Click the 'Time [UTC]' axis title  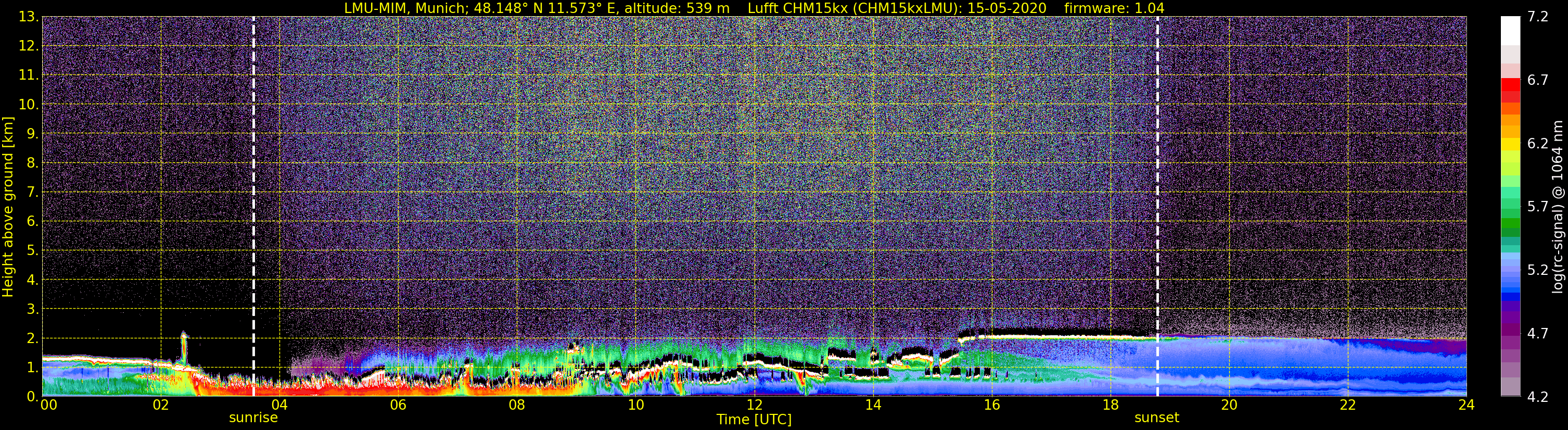pos(754,420)
